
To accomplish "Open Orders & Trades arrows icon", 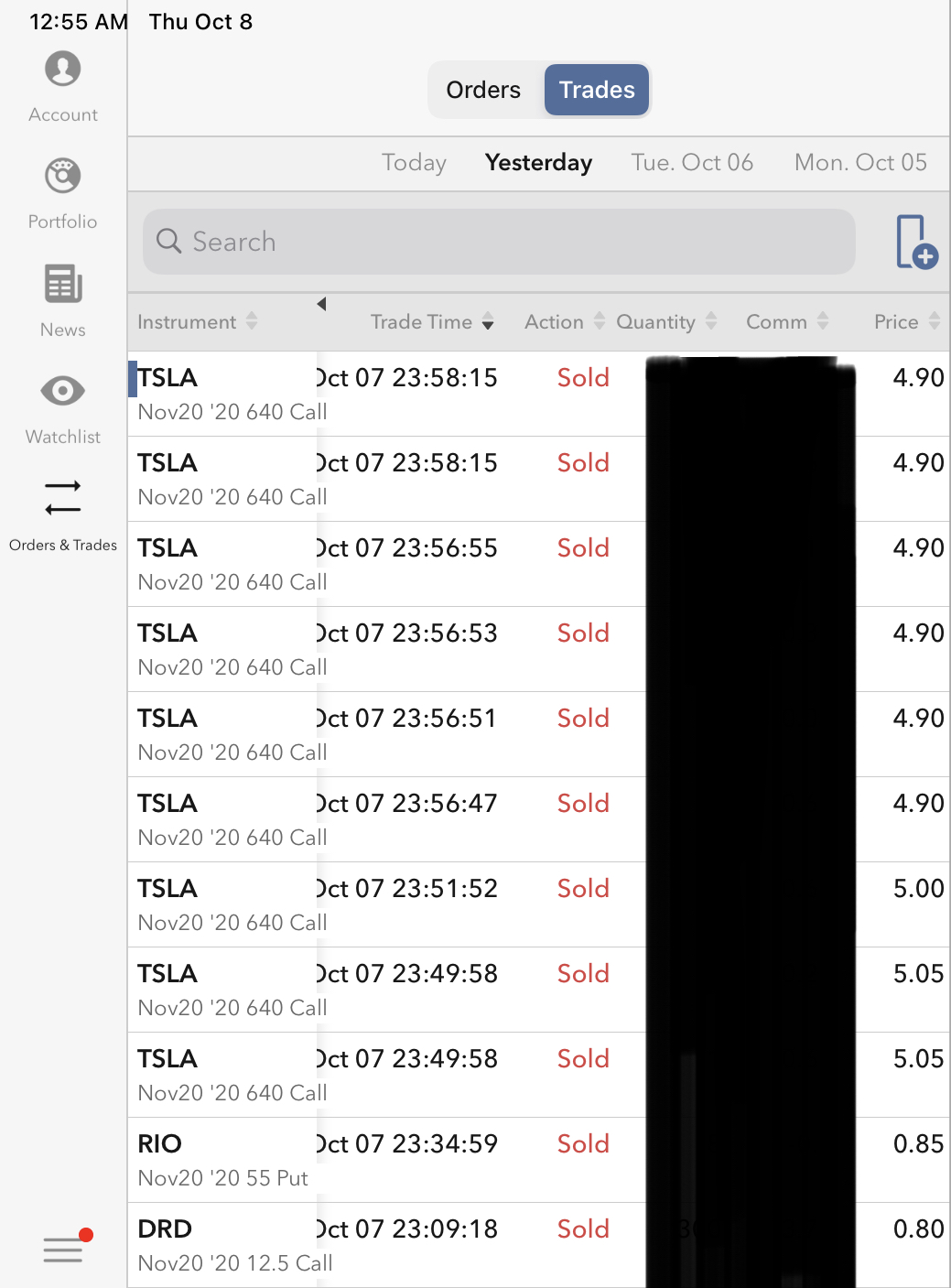I will click(62, 497).
